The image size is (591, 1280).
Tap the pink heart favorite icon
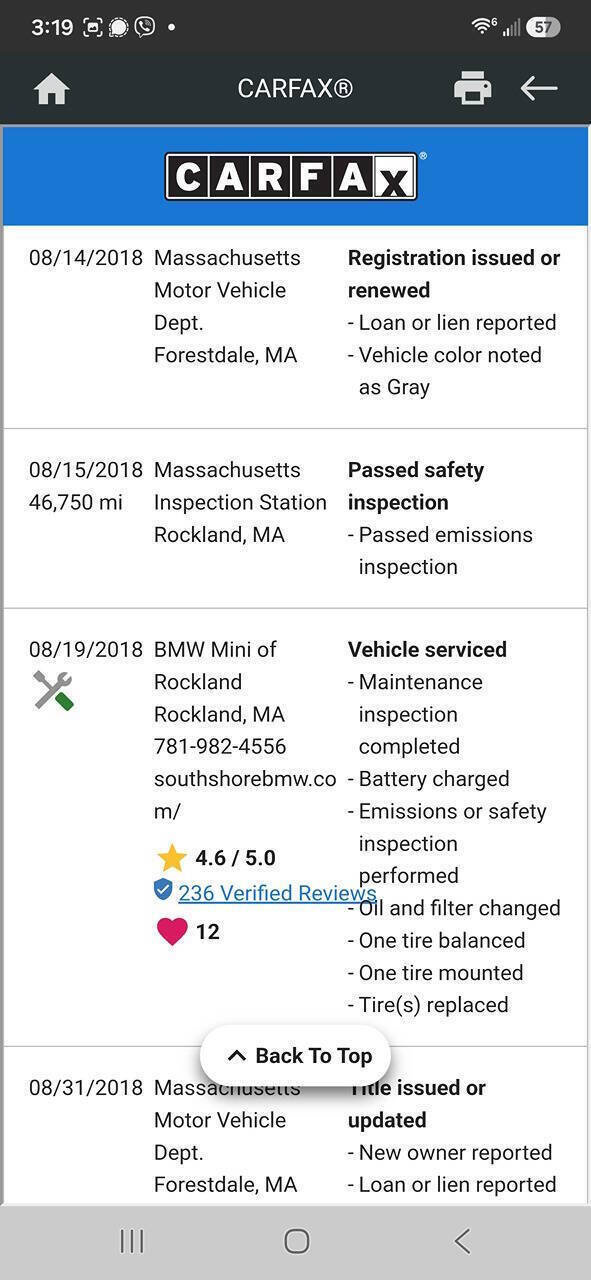point(172,932)
